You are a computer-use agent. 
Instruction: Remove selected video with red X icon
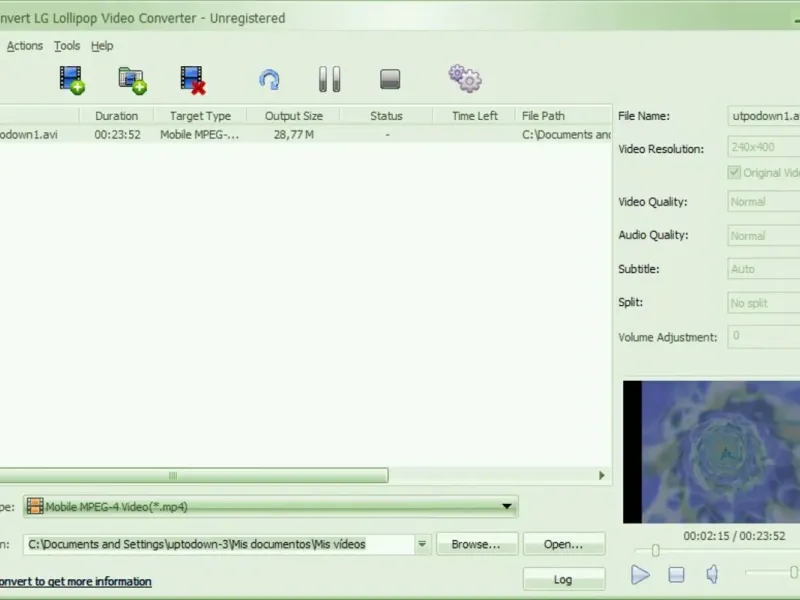pos(193,80)
